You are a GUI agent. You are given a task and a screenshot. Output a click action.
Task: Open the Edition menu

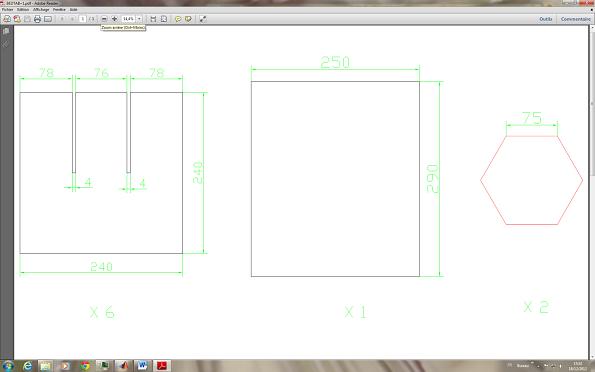point(23,9)
